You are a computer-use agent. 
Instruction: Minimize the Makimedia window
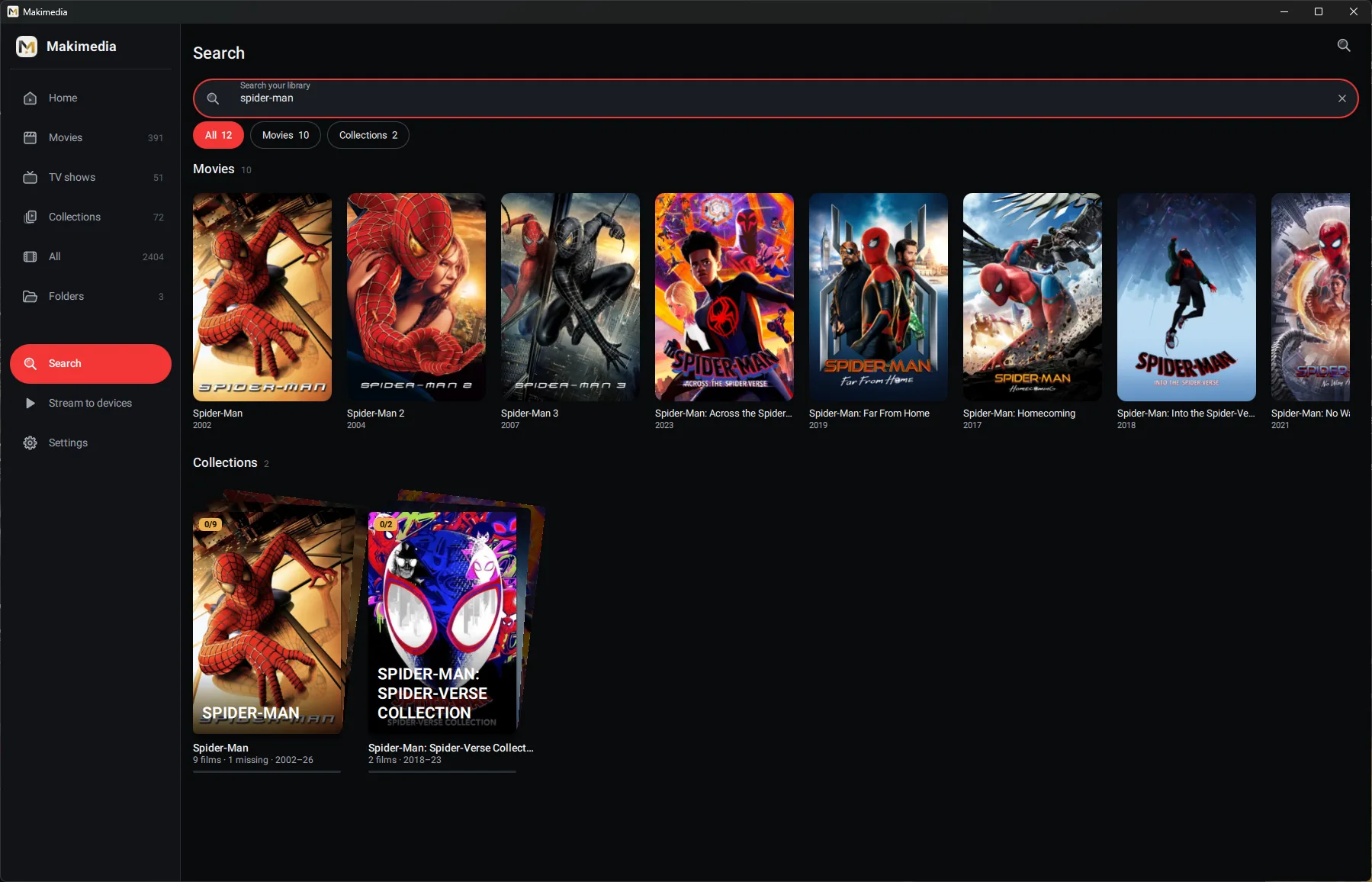coord(1284,11)
